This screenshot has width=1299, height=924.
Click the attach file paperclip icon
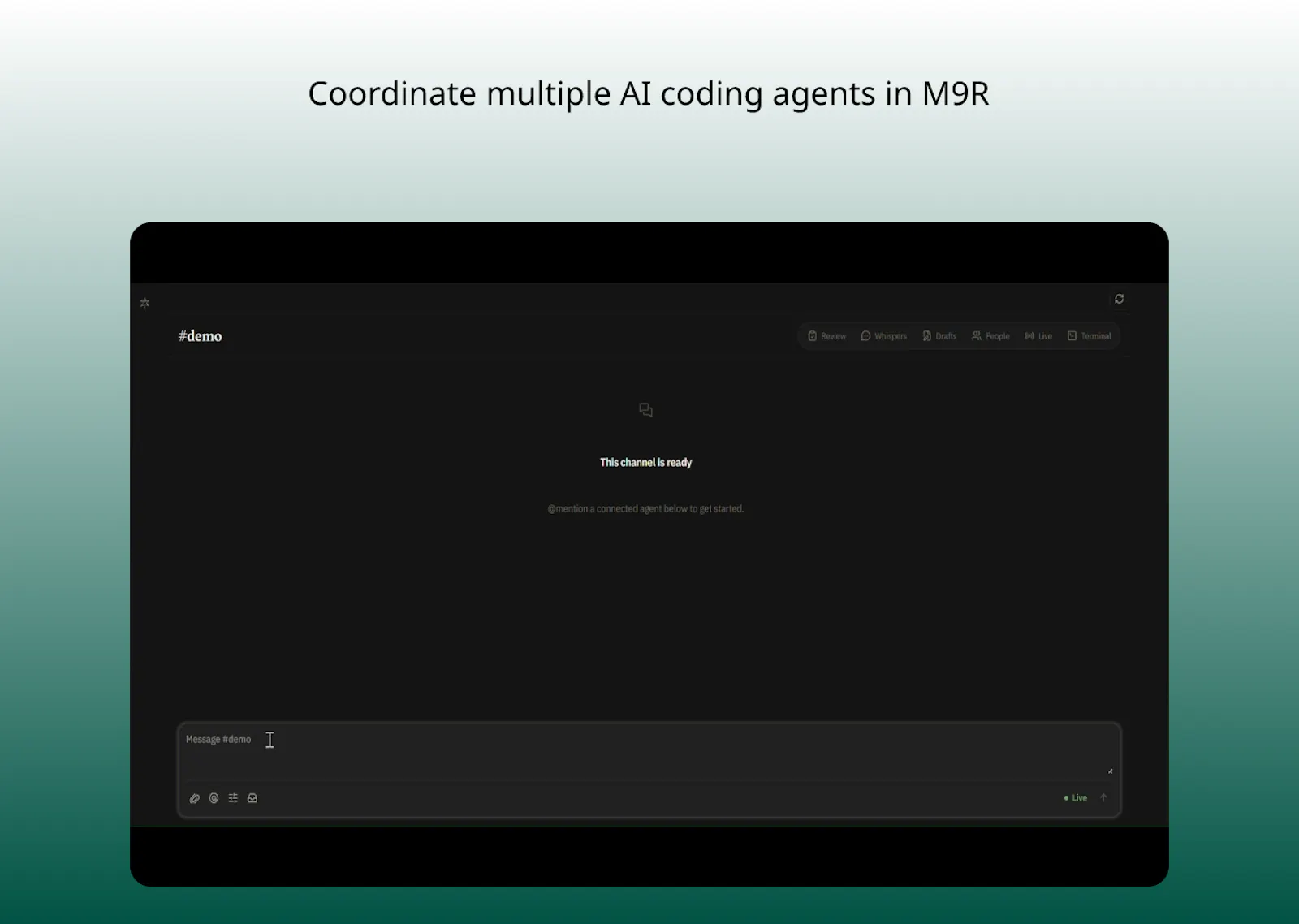195,798
